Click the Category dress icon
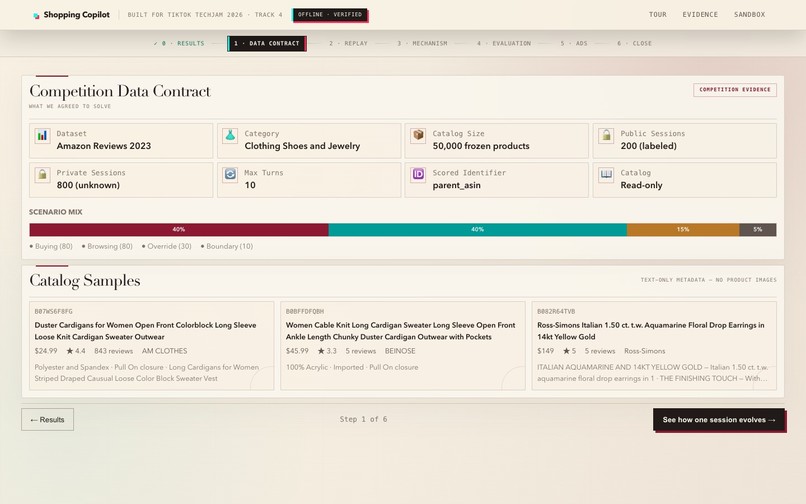The image size is (806, 504). [230, 136]
